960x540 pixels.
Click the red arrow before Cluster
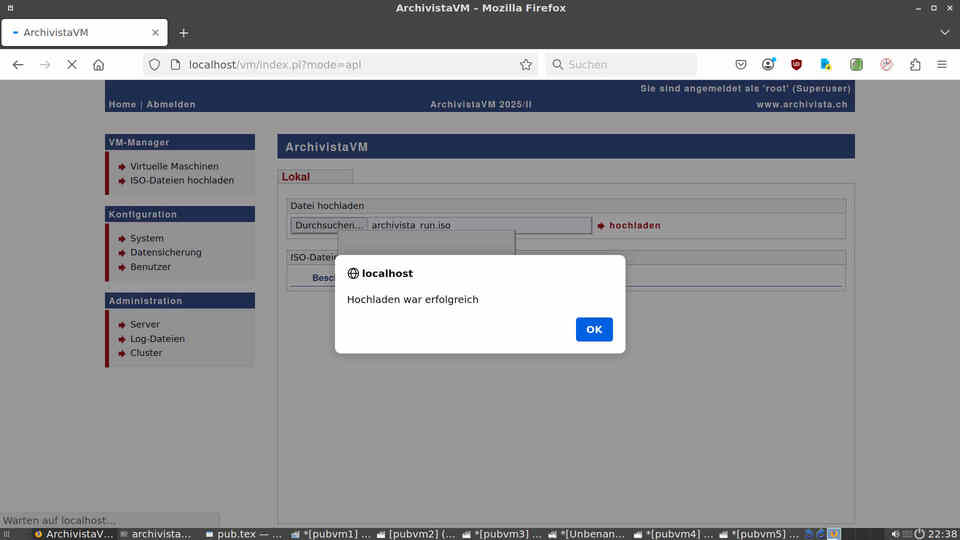pyautogui.click(x=122, y=353)
